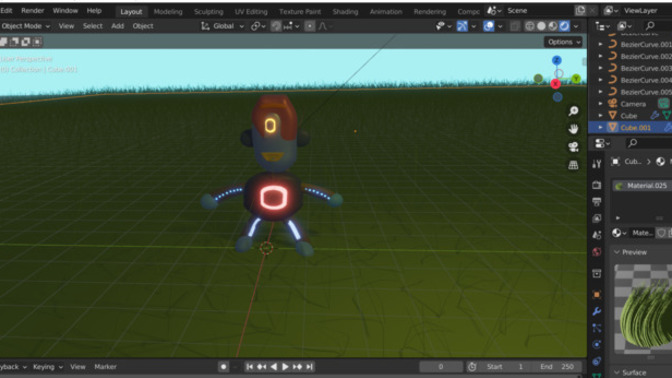This screenshot has width=672, height=378.
Task: Play the animation forward
Action: tap(285, 367)
